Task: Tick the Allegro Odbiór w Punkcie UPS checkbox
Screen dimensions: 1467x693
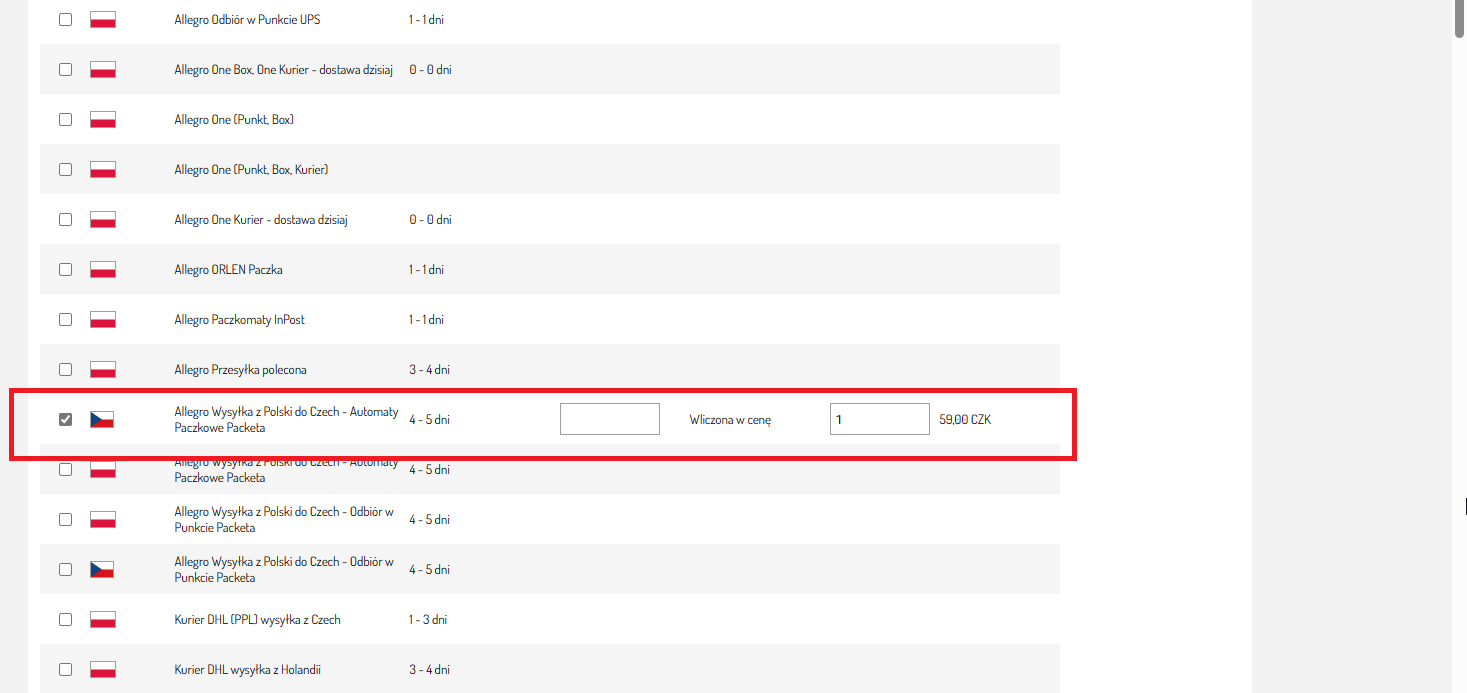Action: [65, 19]
